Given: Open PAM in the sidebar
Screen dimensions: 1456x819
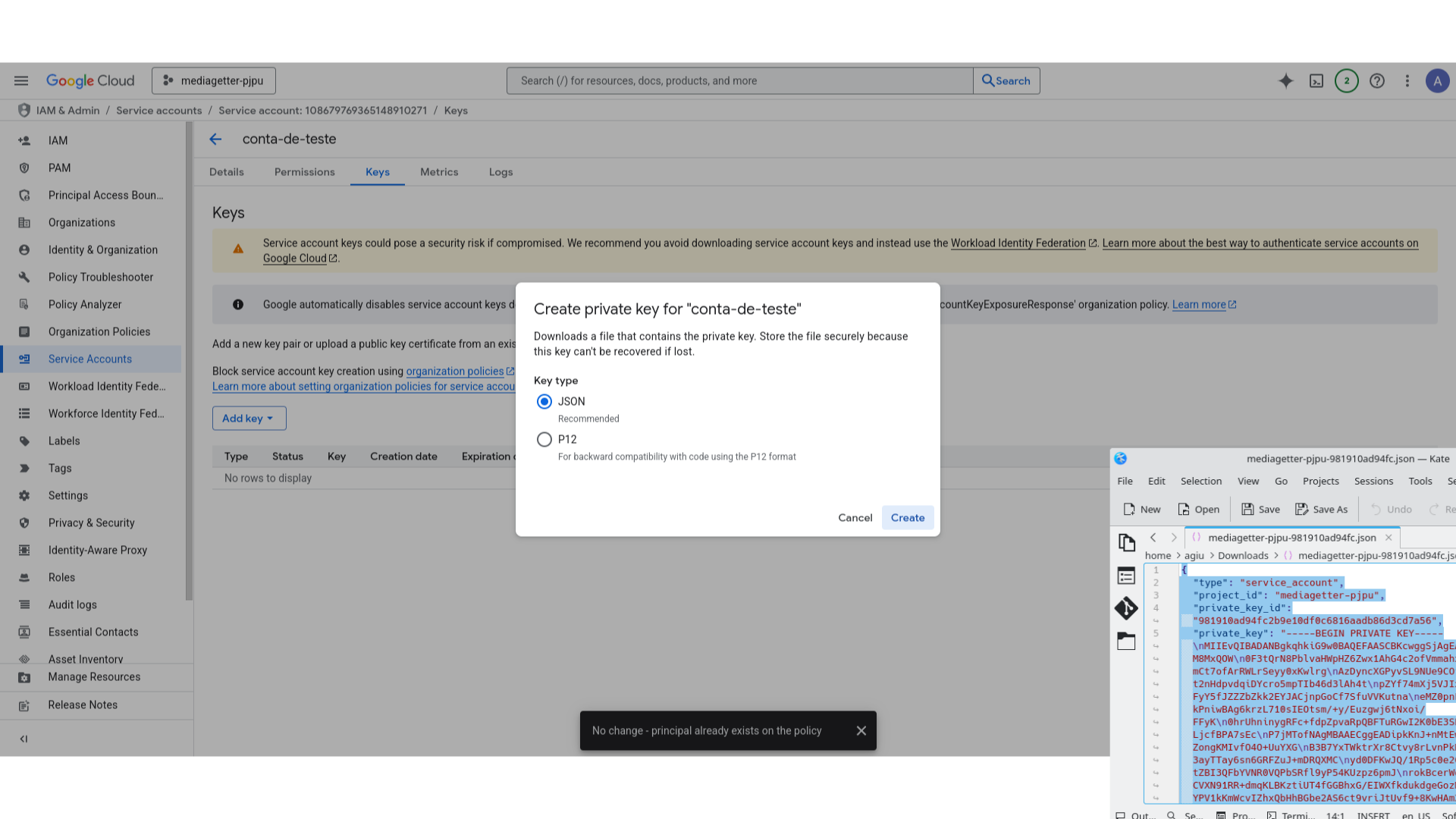Looking at the screenshot, I should (x=92, y=168).
